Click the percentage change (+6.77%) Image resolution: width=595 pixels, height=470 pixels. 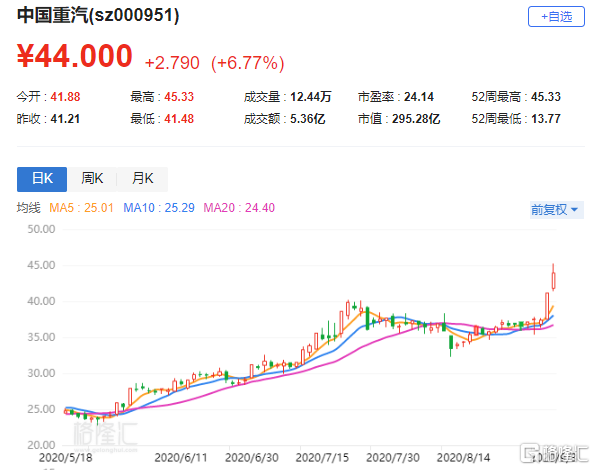(x=247, y=63)
